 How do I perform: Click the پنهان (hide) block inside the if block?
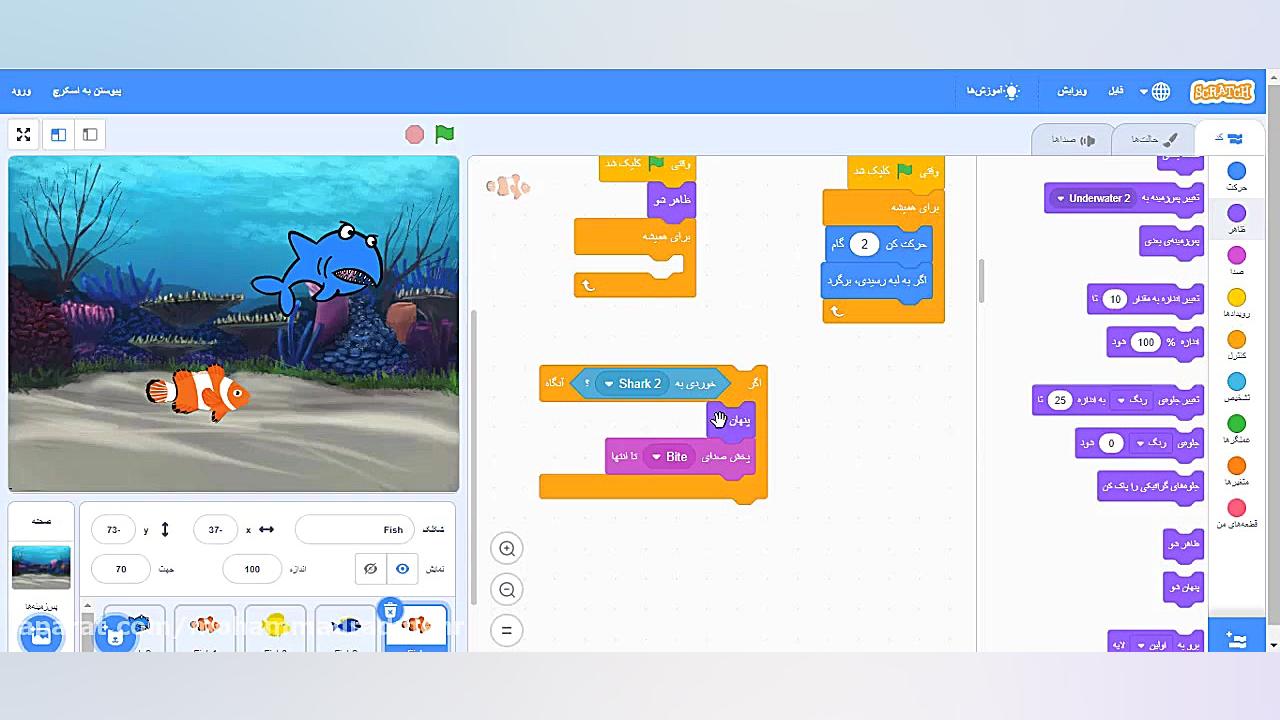(732, 421)
